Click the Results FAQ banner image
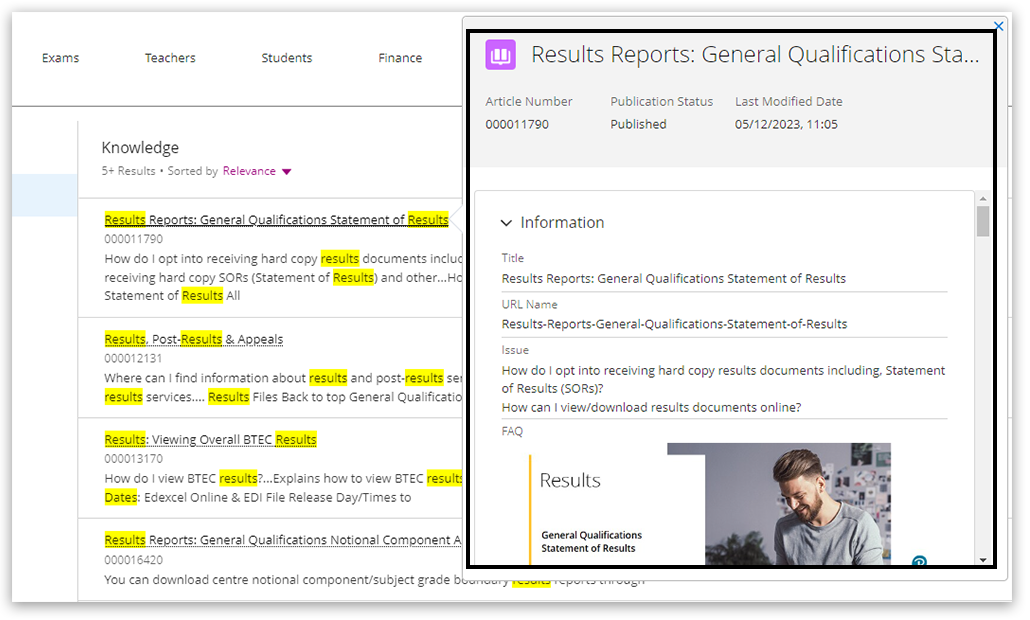The image size is (1030, 620). tap(710, 505)
